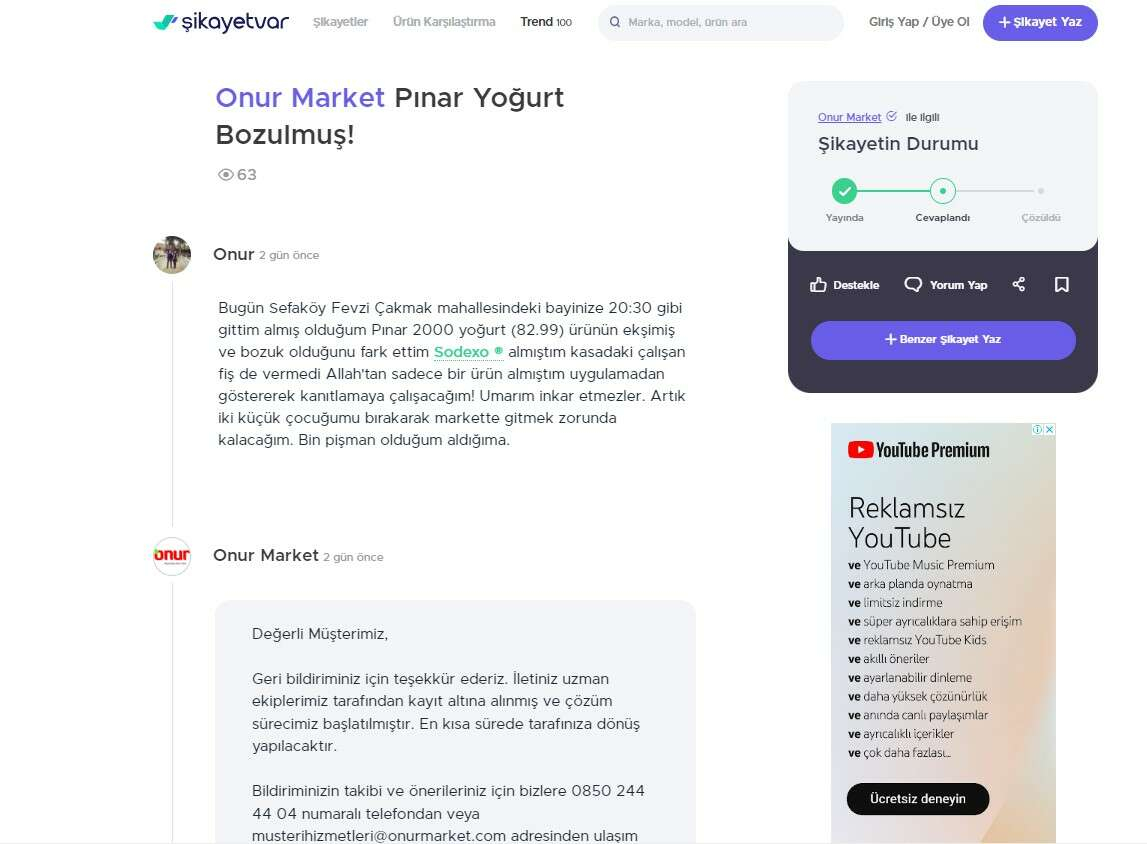Bookmark this complaint with the bookmark icon
Image resolution: width=1147 pixels, height=844 pixels.
(x=1061, y=285)
